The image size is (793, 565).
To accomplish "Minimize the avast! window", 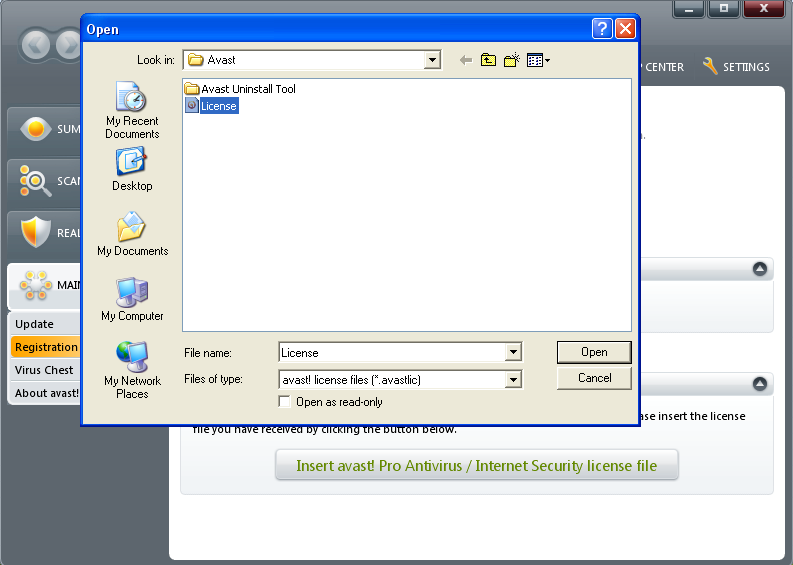I will tap(688, 9).
